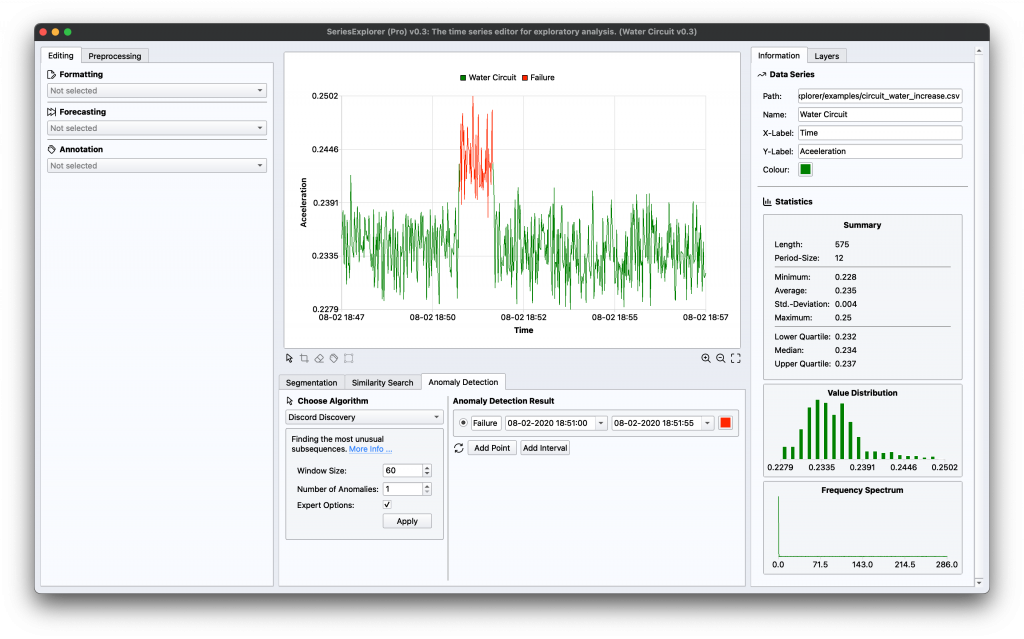Select the cursor/pointer tool below the chart

[x=289, y=358]
